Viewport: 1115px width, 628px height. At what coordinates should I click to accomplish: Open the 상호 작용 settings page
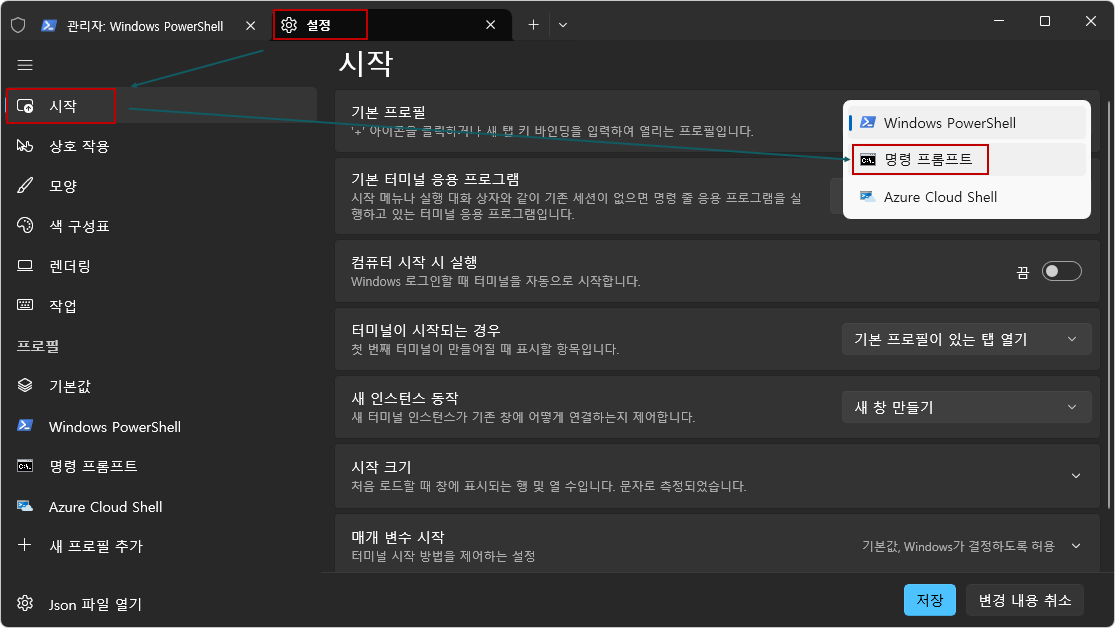[x=161, y=146]
